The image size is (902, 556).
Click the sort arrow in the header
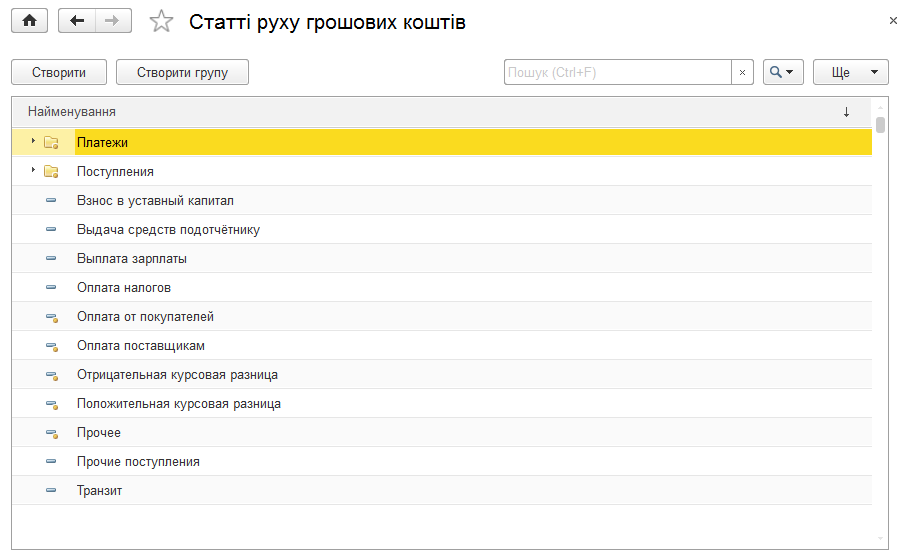[846, 112]
